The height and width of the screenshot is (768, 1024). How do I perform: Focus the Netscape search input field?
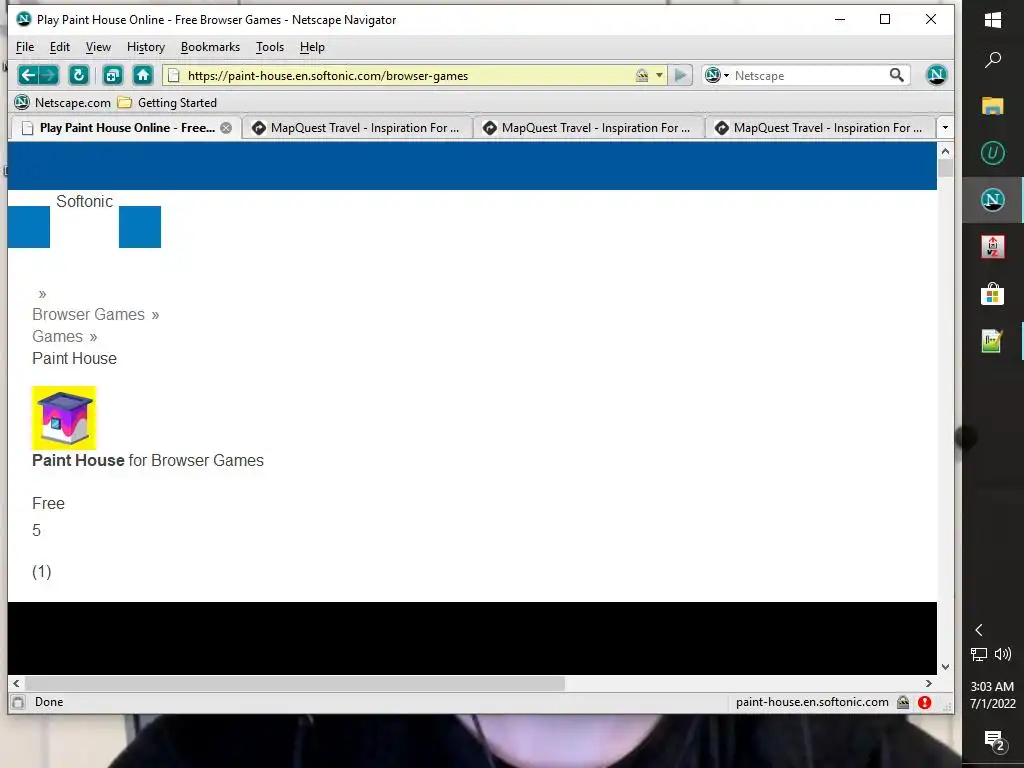tap(810, 75)
